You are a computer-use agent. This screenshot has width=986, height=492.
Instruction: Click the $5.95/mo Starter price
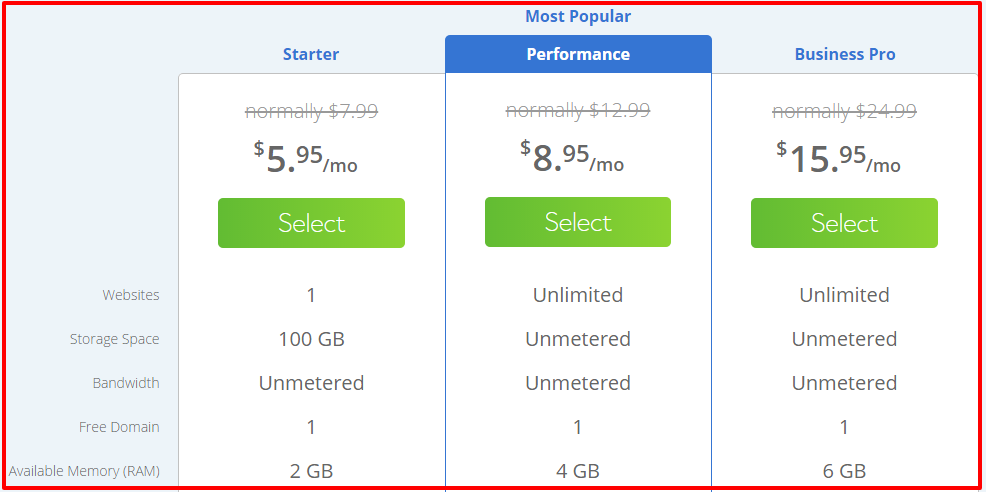pos(306,157)
